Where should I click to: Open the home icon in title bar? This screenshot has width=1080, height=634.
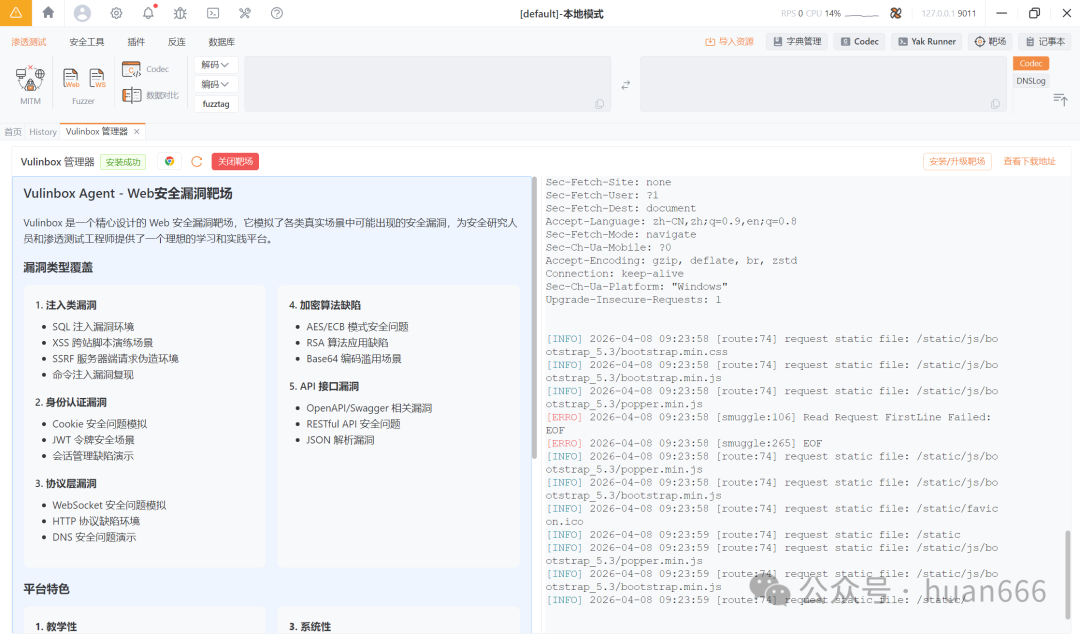pyautogui.click(x=48, y=12)
